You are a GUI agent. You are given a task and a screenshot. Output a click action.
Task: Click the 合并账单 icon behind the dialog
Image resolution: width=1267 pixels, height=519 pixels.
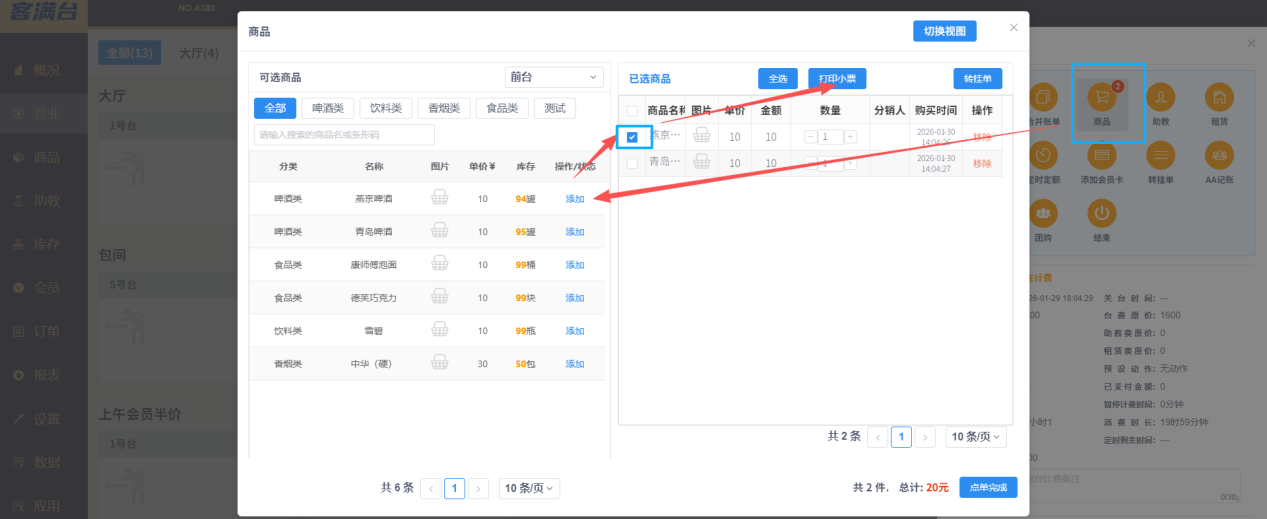[1044, 97]
